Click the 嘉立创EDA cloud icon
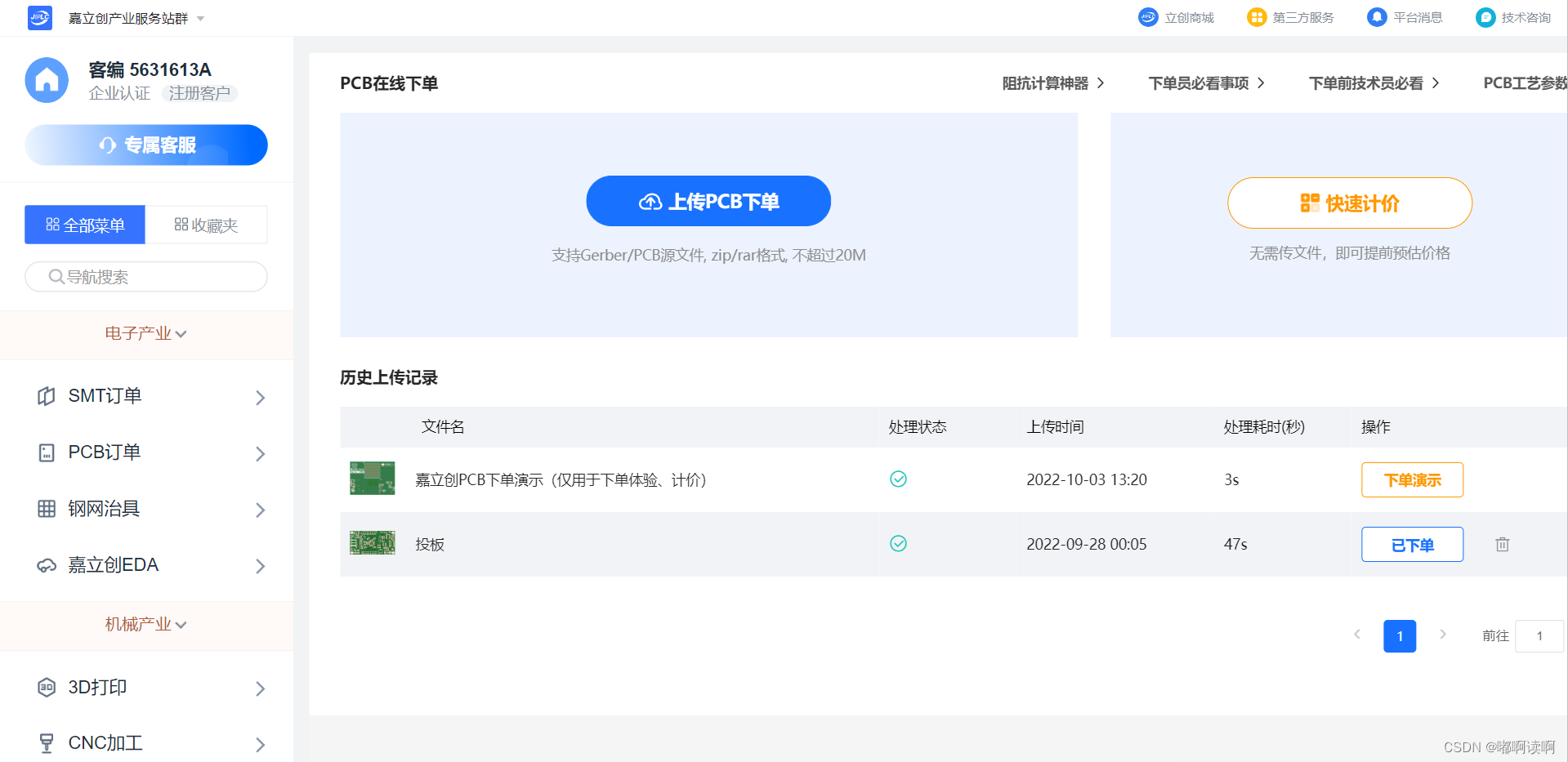 coord(47,565)
